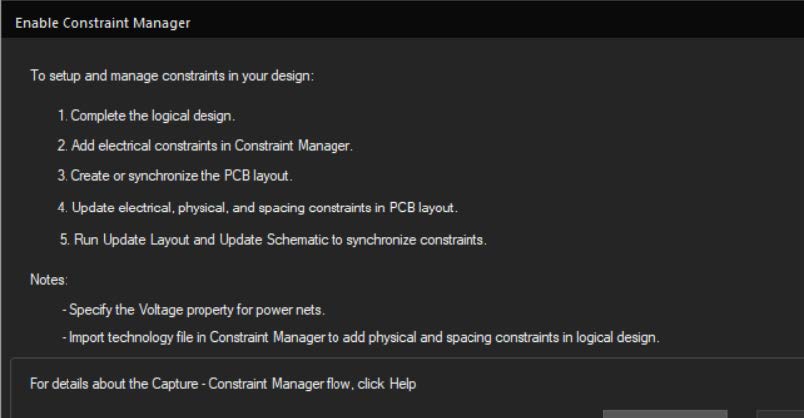The image size is (804, 418).
Task: Click the 'Notes:' label
Action: [x=49, y=280]
